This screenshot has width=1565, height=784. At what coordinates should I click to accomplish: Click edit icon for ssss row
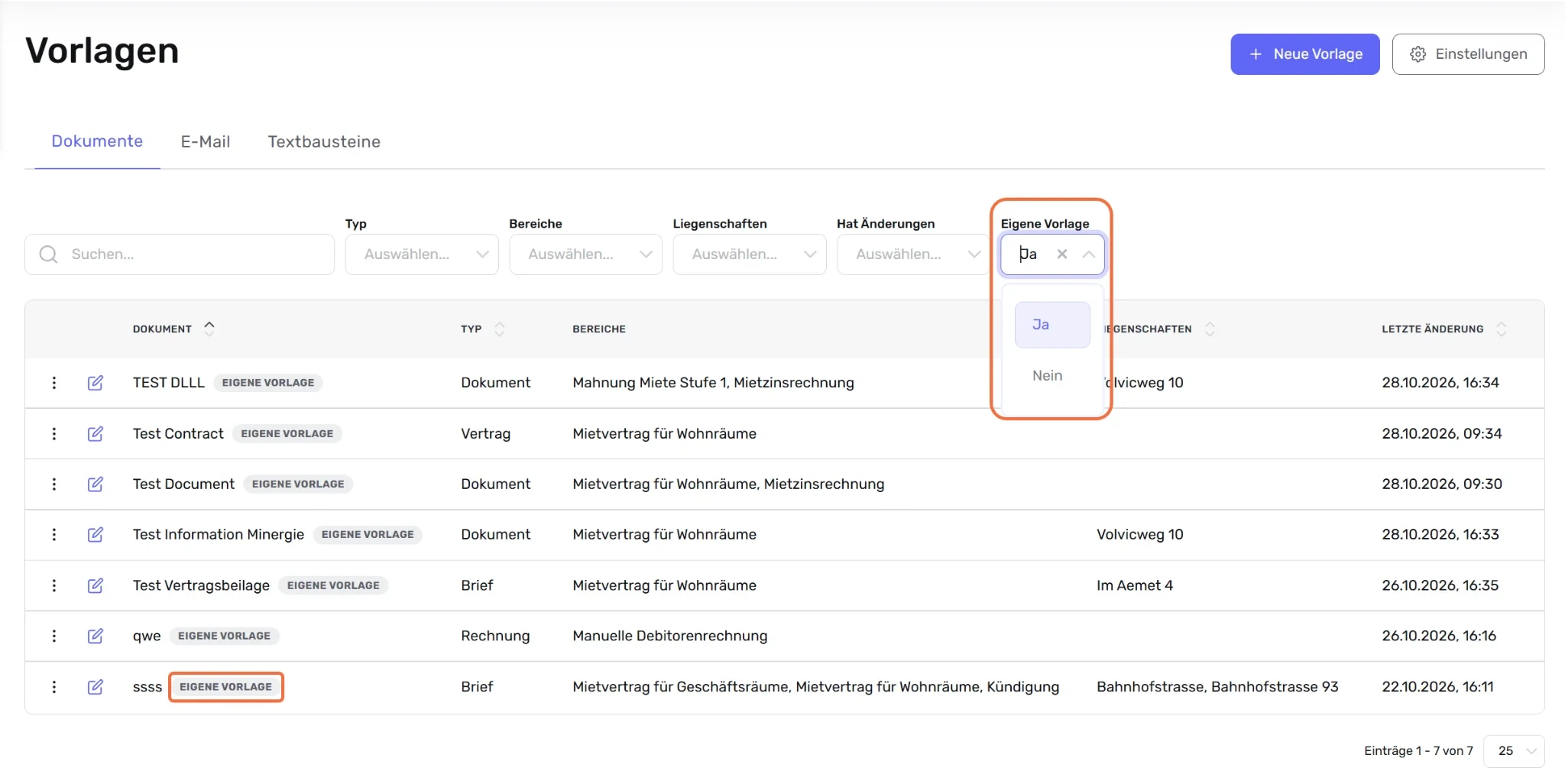96,687
